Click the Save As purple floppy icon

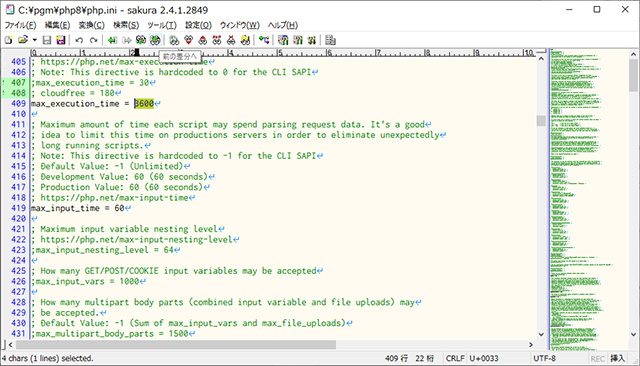[61, 40]
